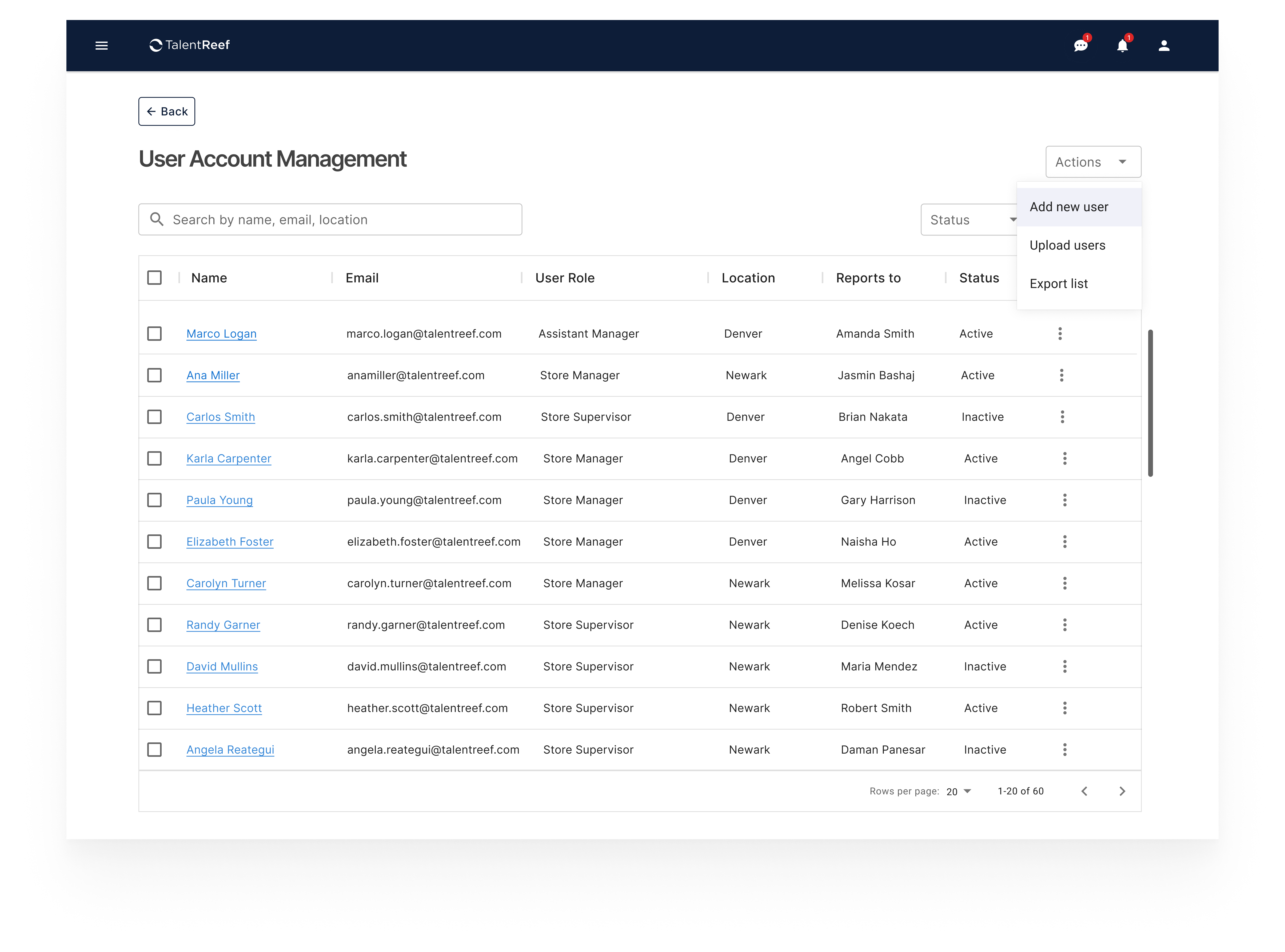Viewport: 1285px width, 952px height.
Task: Open Karla Carpenter's profile link
Action: [228, 458]
